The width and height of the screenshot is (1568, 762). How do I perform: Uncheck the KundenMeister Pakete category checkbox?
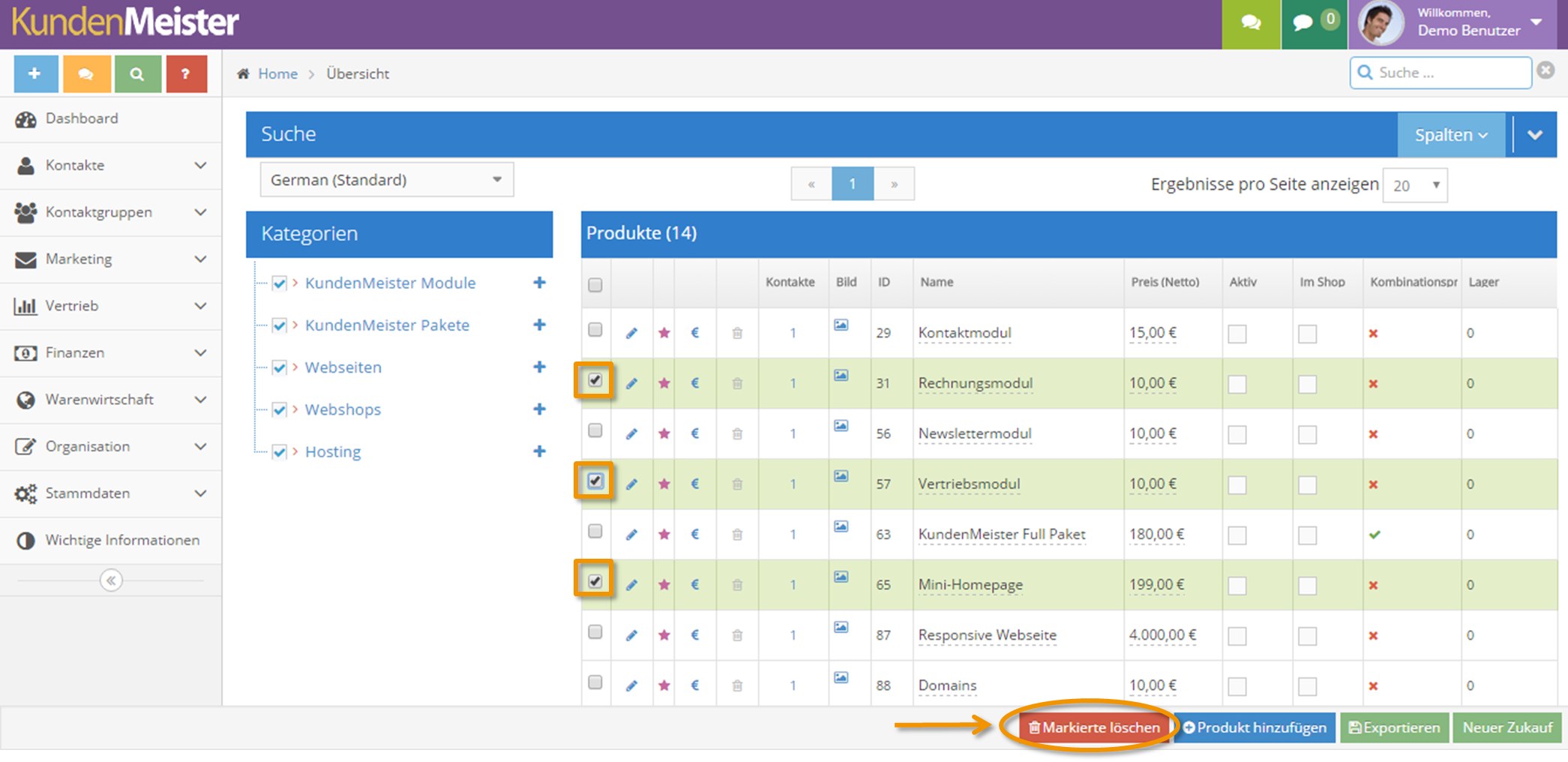click(280, 325)
